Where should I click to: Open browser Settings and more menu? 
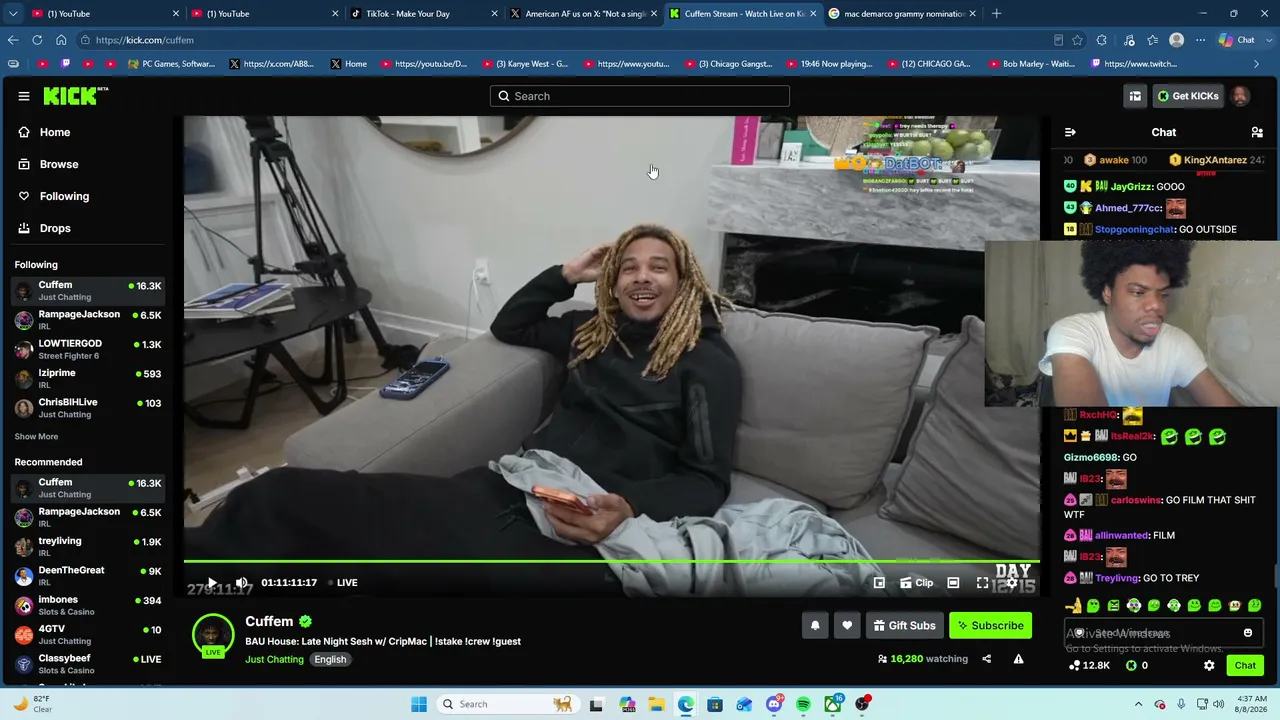pyautogui.click(x=1199, y=40)
